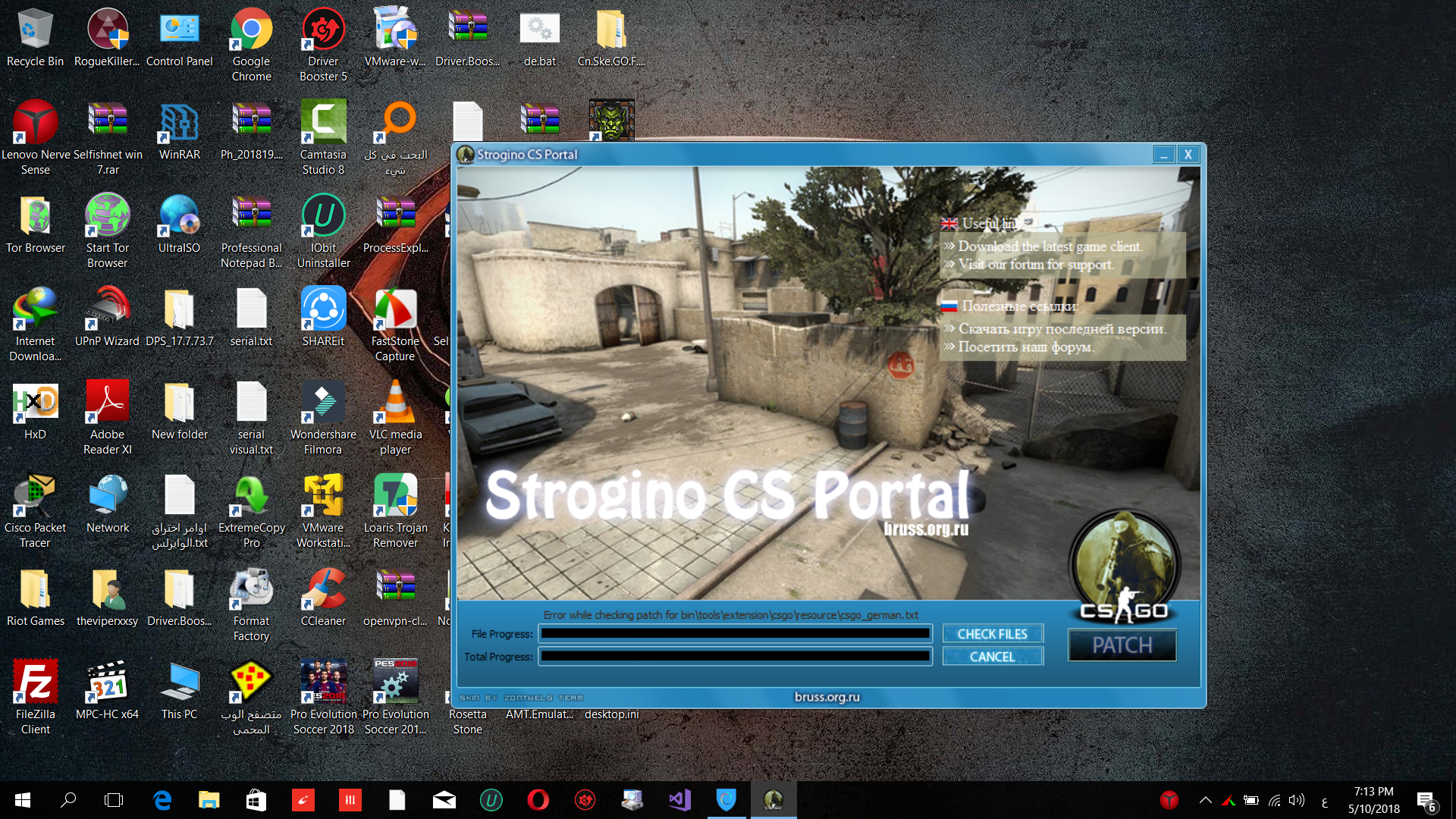This screenshot has height=819, width=1456.
Task: Select the Control Panel desktop icon
Action: point(179,38)
